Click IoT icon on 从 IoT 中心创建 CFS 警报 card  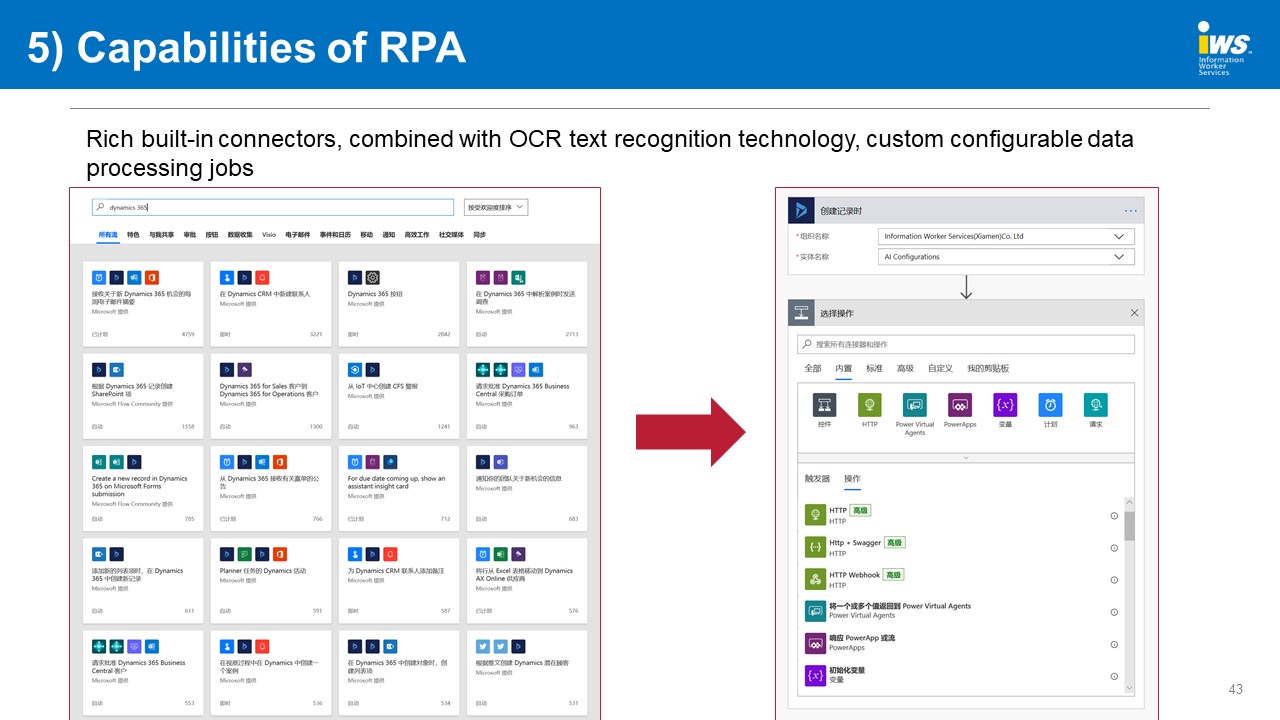tap(355, 370)
